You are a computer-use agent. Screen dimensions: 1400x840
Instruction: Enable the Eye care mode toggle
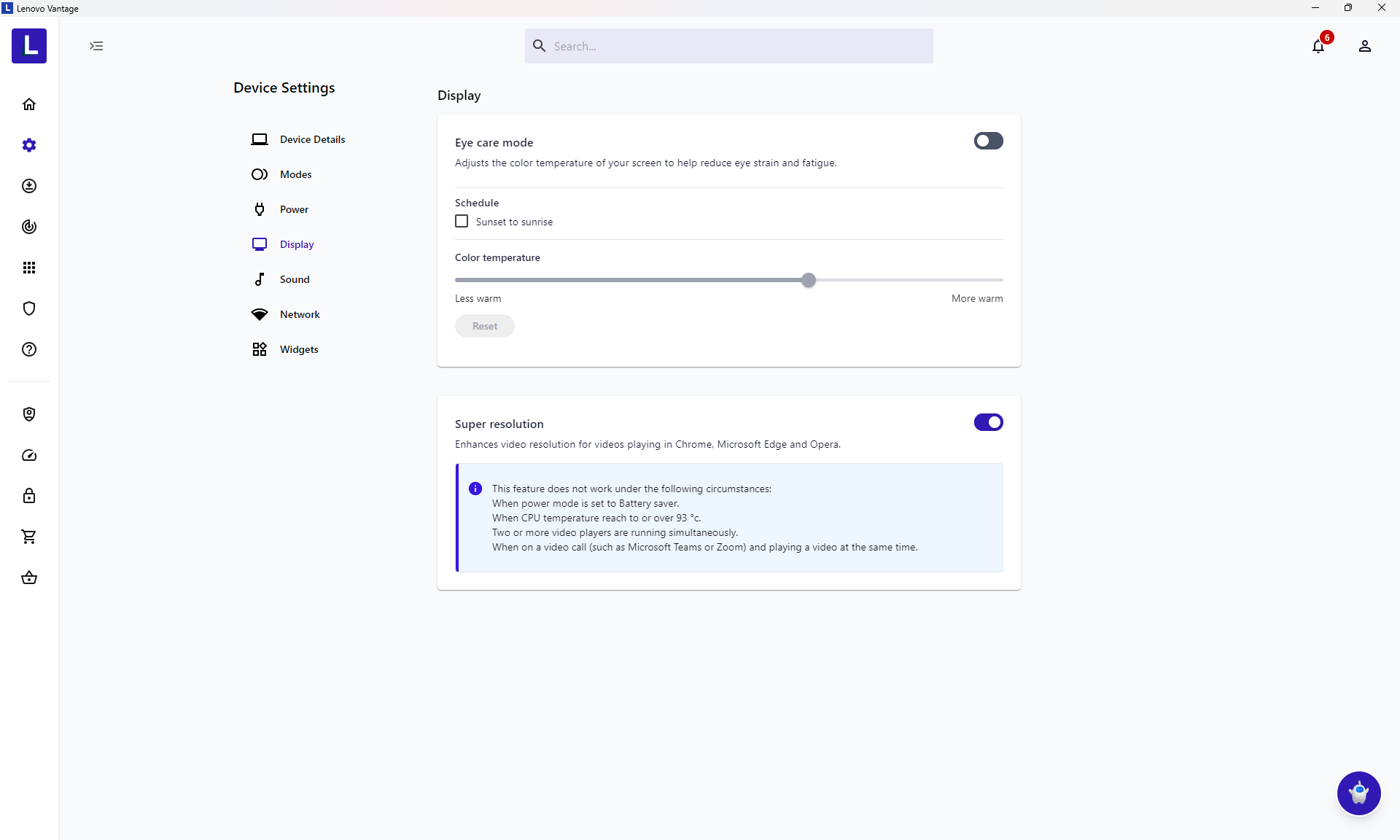click(988, 141)
